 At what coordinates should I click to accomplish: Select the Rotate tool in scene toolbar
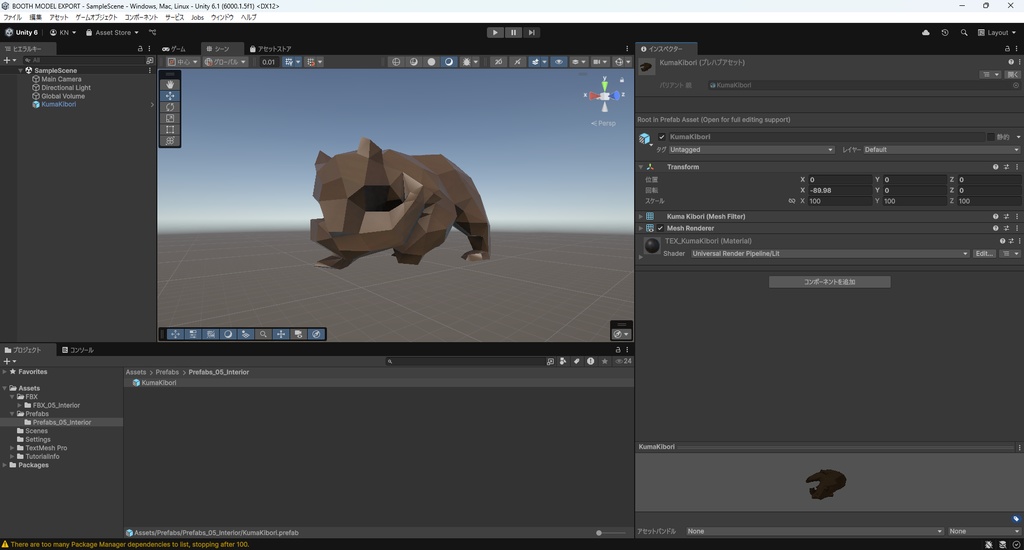coord(170,107)
